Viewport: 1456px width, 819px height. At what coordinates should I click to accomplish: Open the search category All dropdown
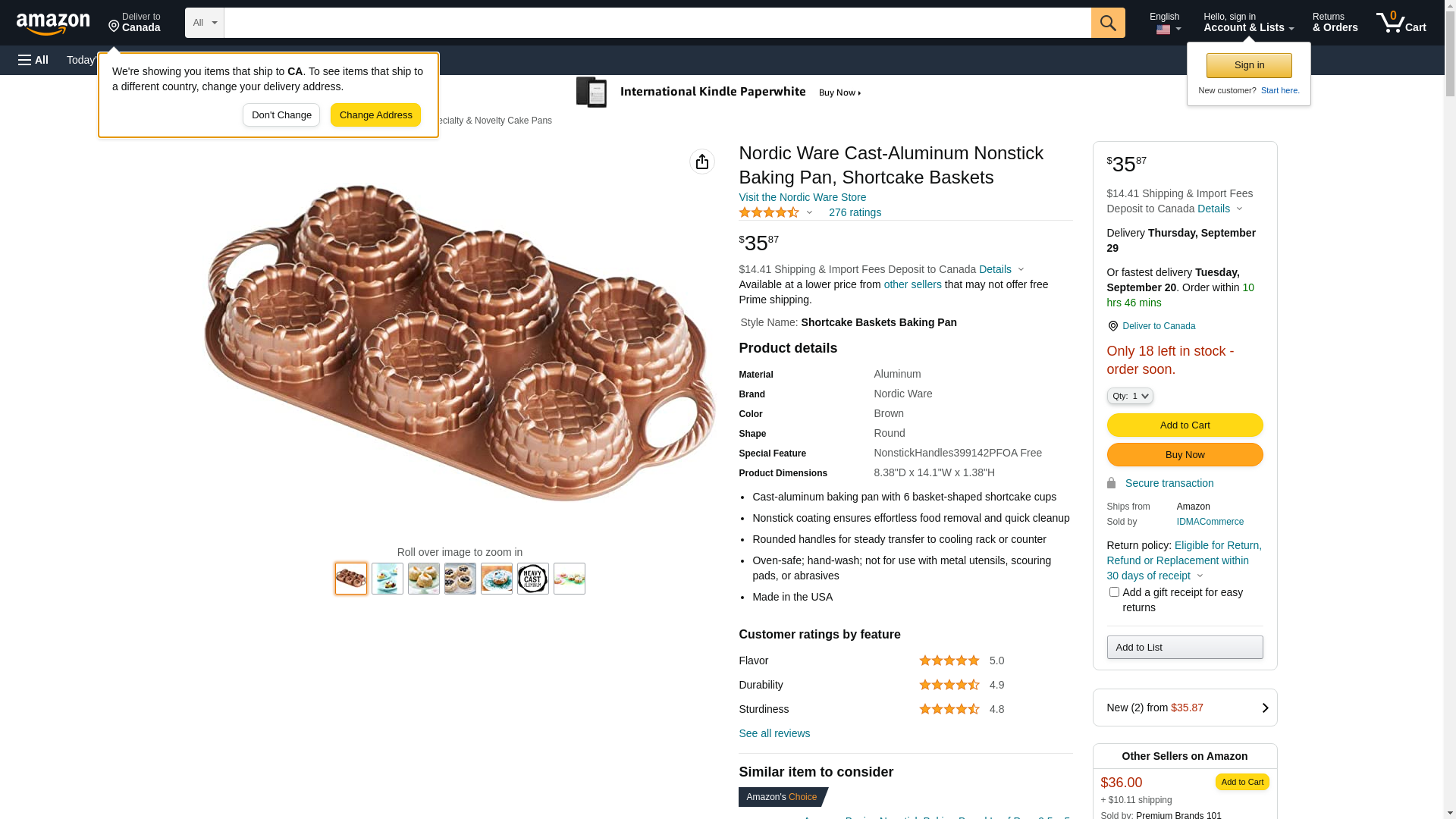tap(205, 23)
